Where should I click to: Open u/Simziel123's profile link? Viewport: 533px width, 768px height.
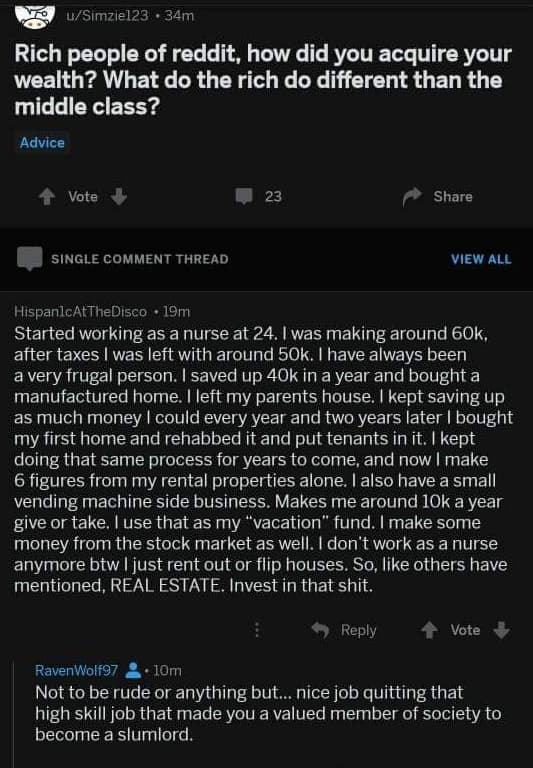tap(107, 16)
